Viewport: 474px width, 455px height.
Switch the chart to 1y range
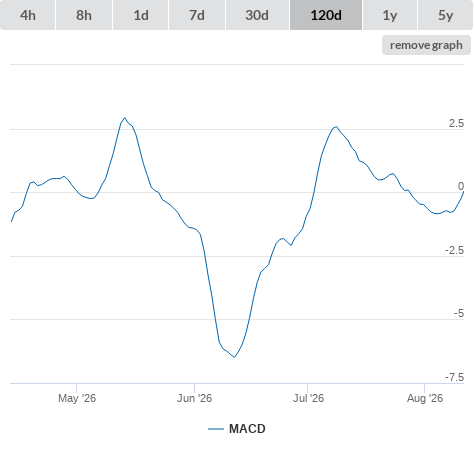390,15
